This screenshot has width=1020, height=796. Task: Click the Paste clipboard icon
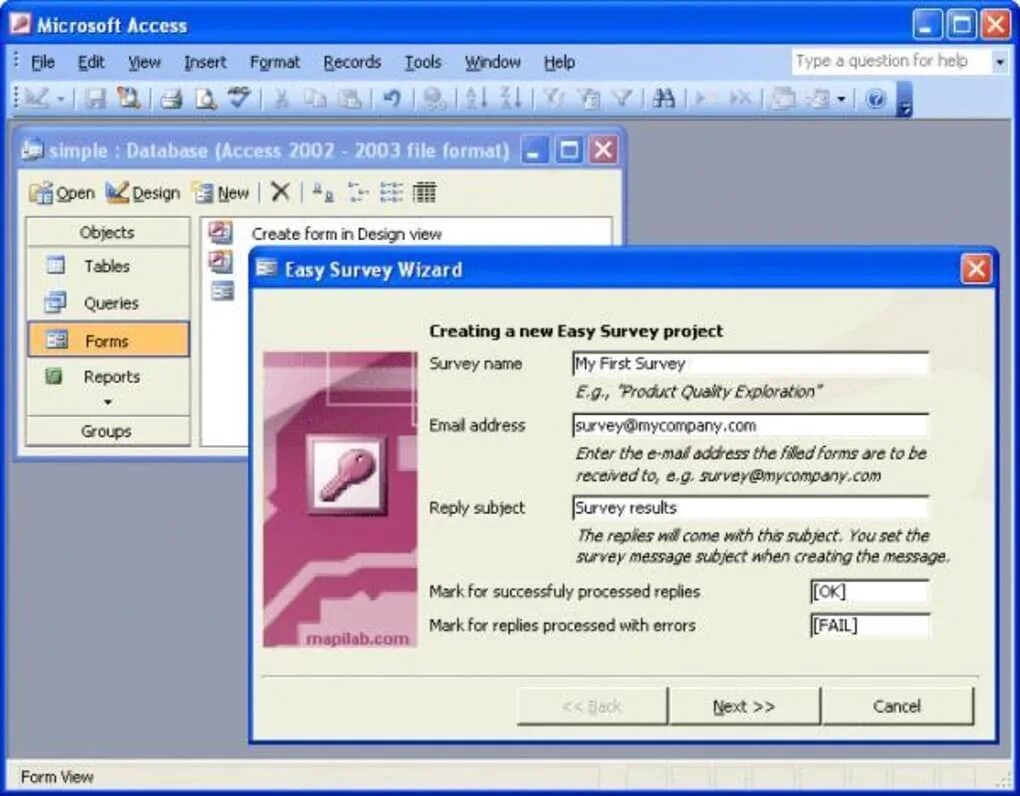tap(350, 99)
